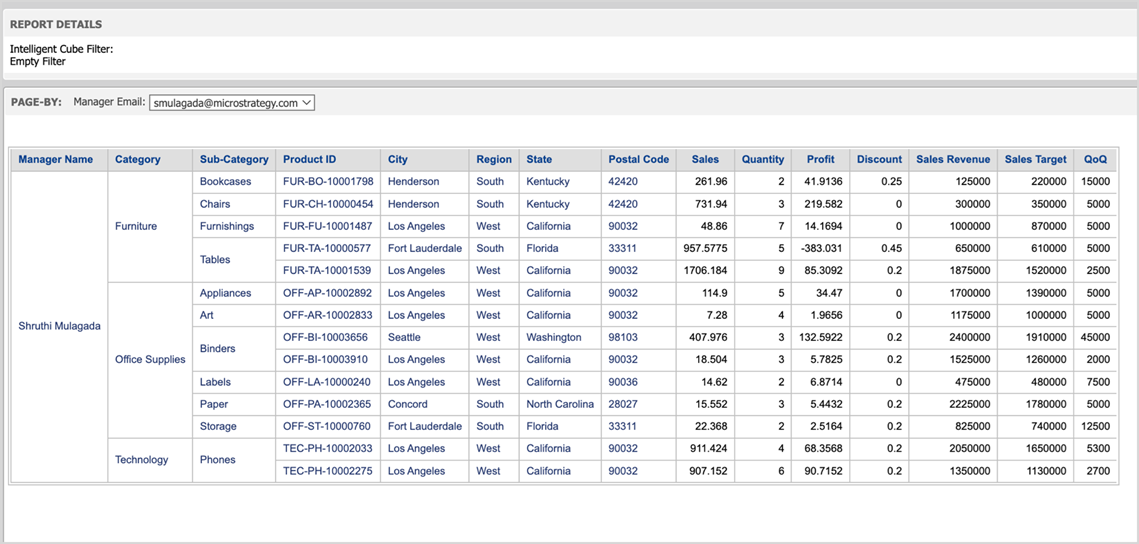Click postal code 98103
1139x544 pixels.
pyautogui.click(x=623, y=337)
